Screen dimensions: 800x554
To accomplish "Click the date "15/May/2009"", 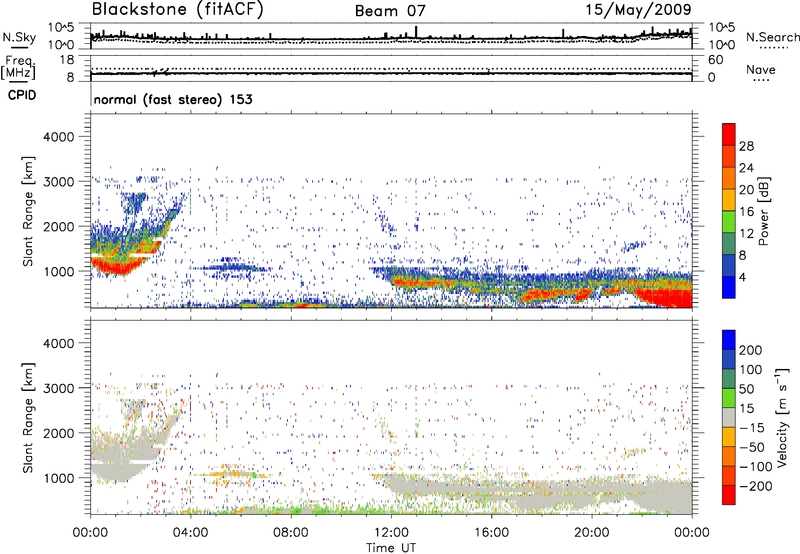I will click(x=639, y=9).
